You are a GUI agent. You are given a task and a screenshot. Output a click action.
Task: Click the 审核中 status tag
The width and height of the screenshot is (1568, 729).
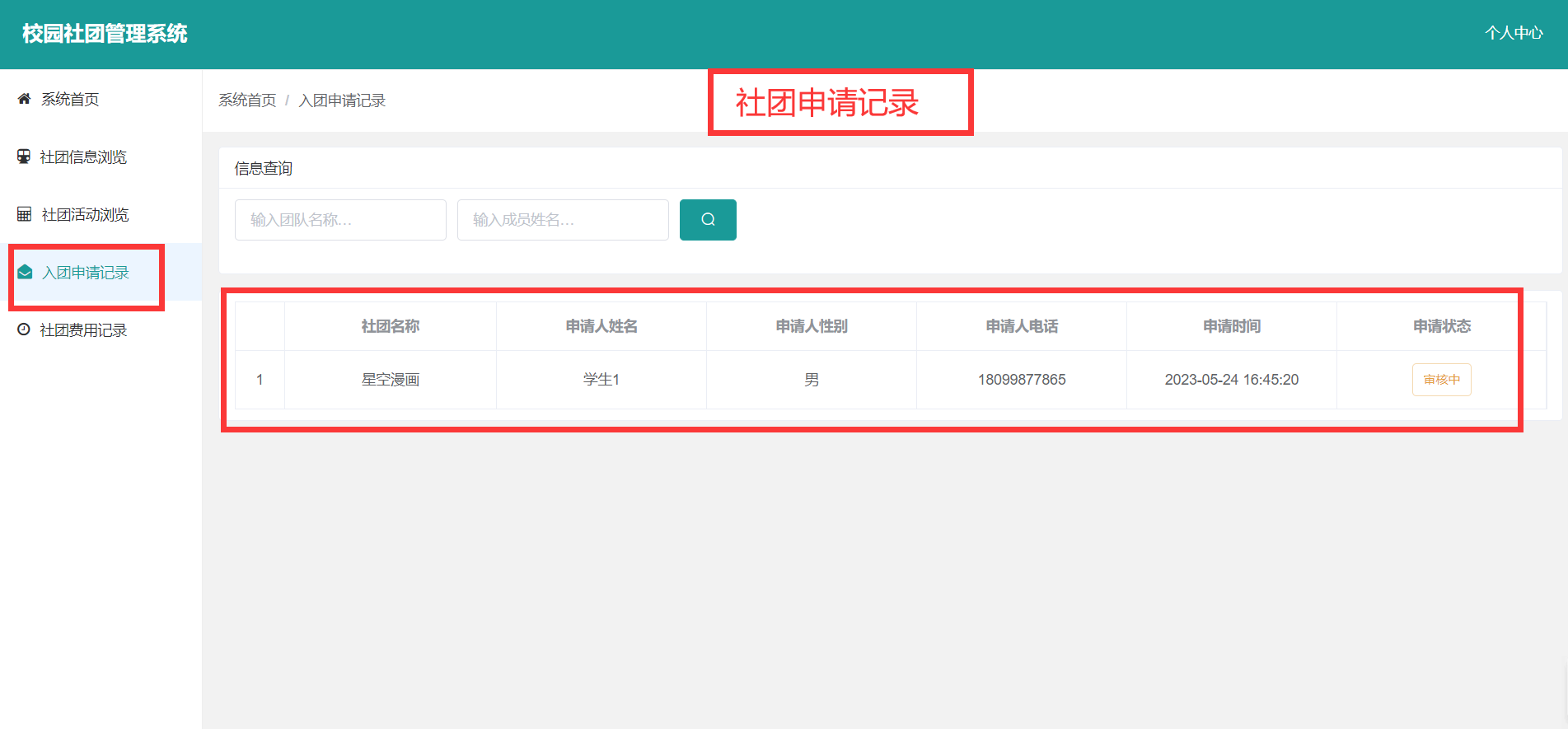pyautogui.click(x=1441, y=380)
